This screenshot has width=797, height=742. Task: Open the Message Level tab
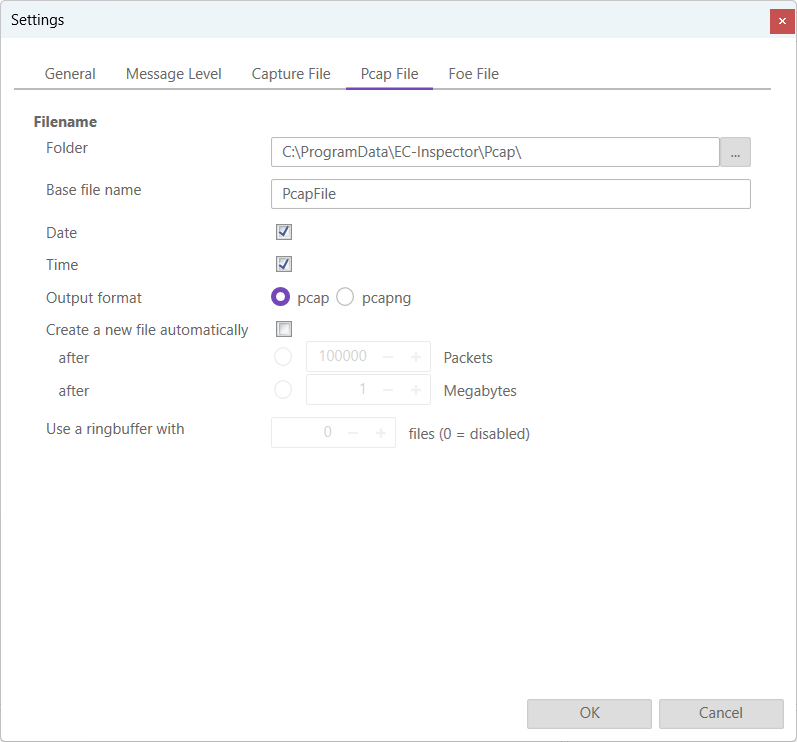coord(174,74)
